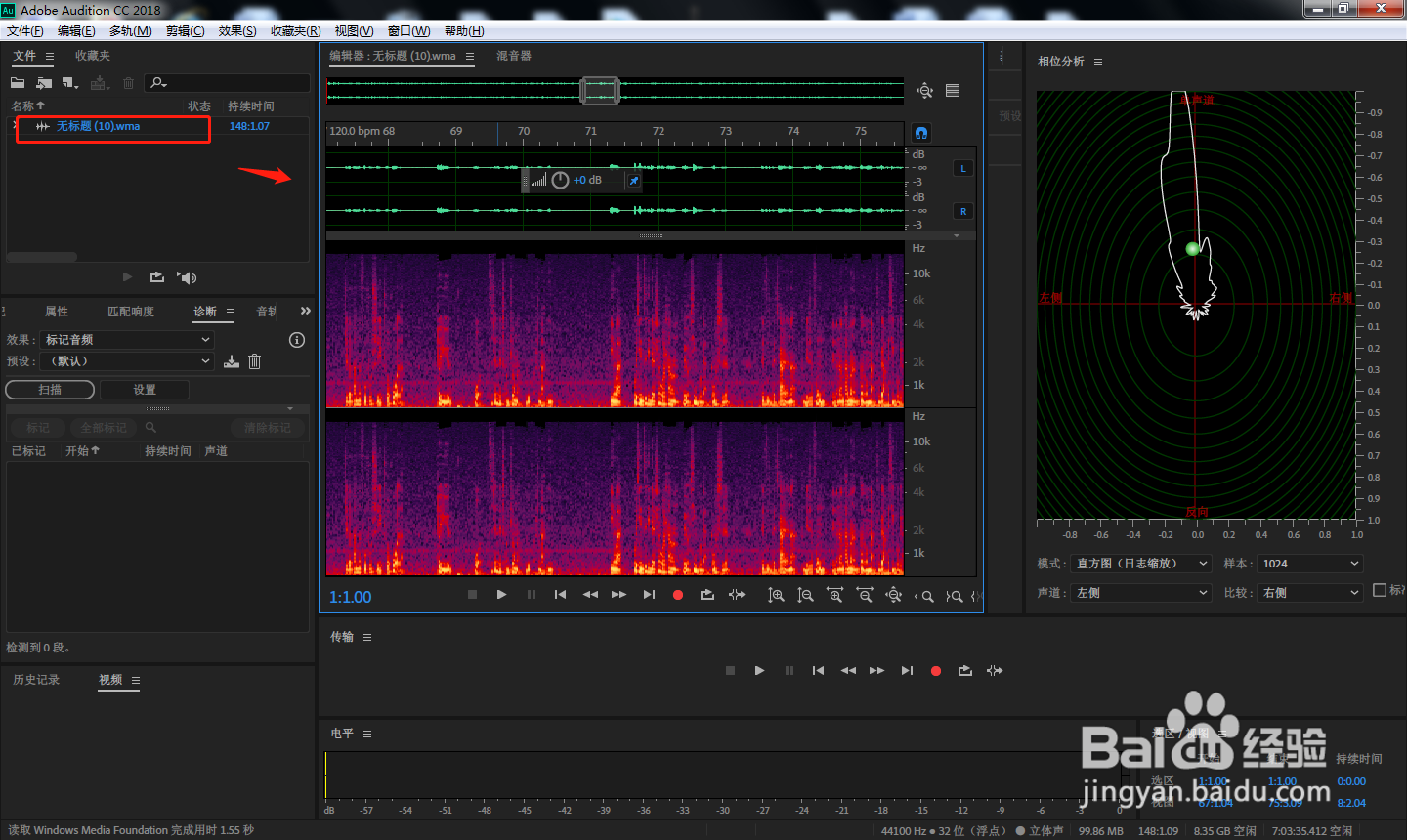Sort by the 持续时间 column header

(x=251, y=106)
